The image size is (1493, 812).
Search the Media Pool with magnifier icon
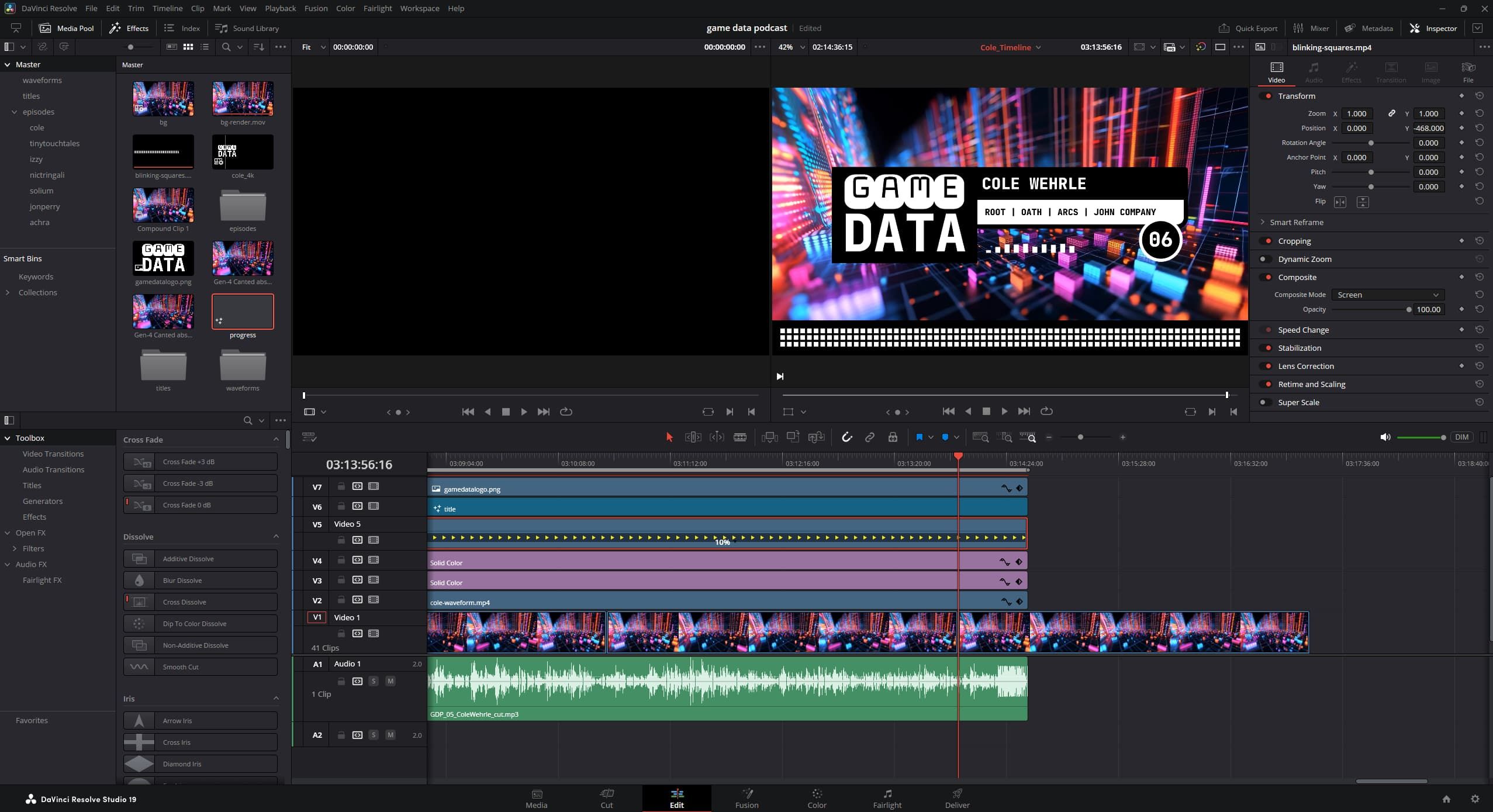(226, 47)
